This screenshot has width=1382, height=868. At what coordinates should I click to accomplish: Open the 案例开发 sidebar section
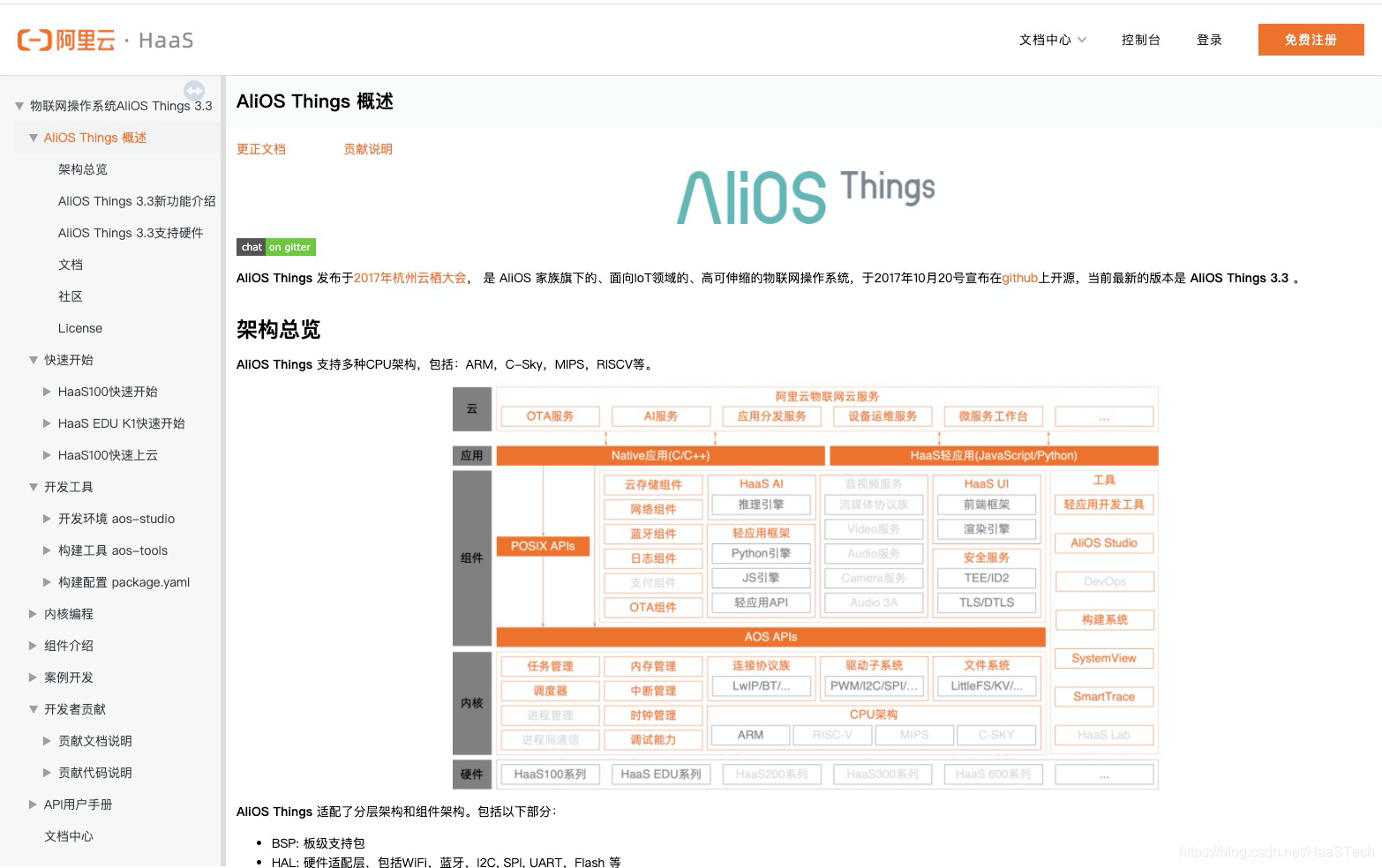click(x=69, y=677)
